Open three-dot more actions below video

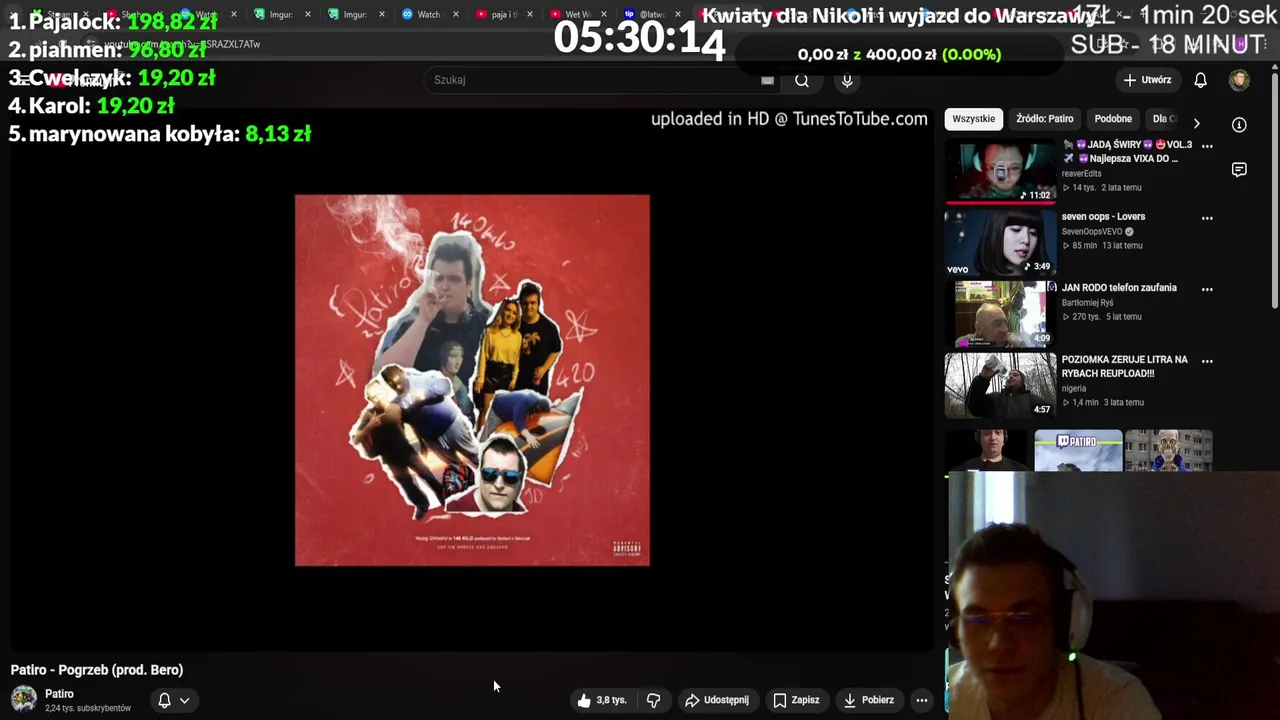[x=922, y=700]
